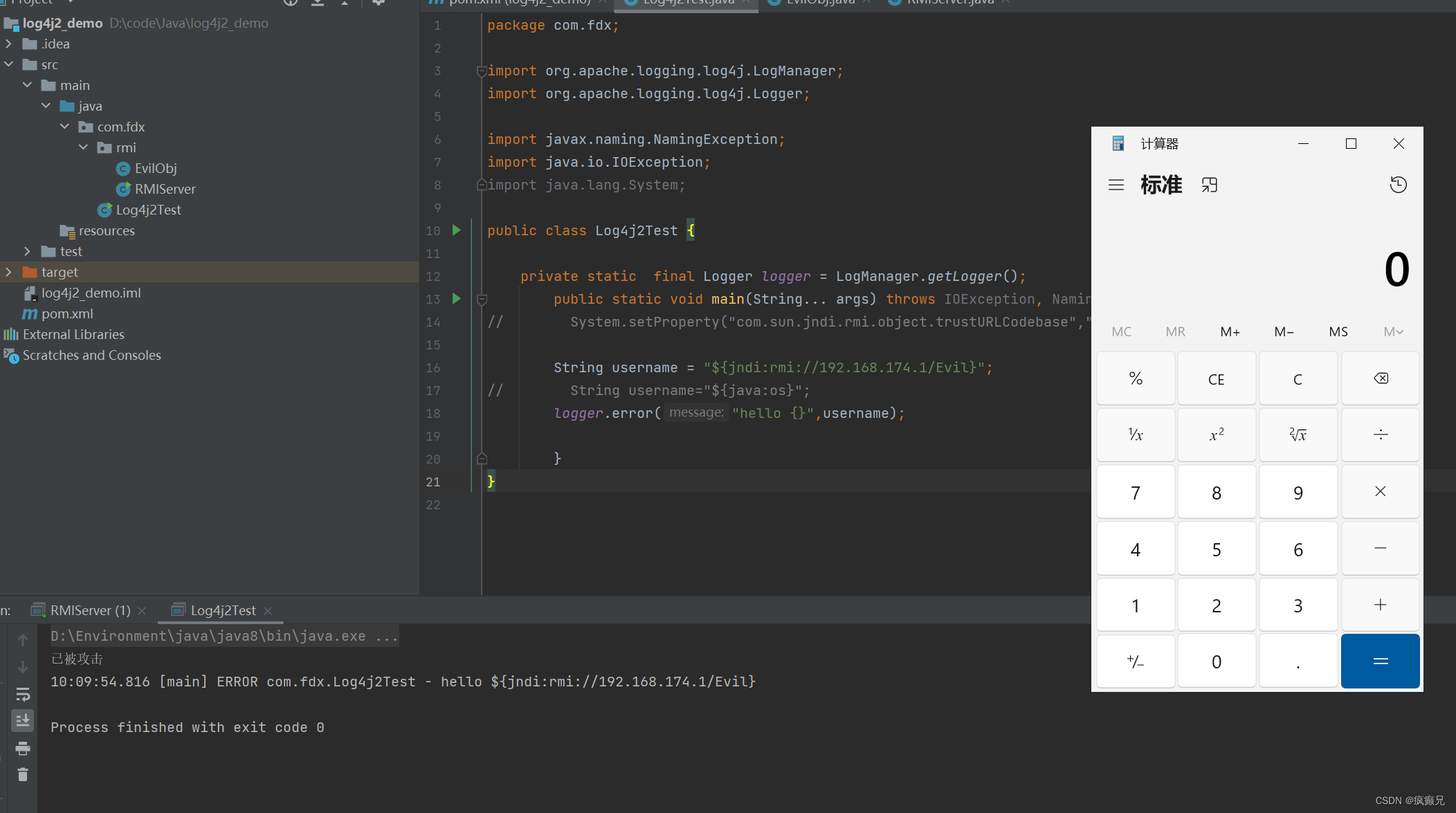Click the scroll down arrow in Run console
The height and width of the screenshot is (813, 1456).
click(x=23, y=667)
